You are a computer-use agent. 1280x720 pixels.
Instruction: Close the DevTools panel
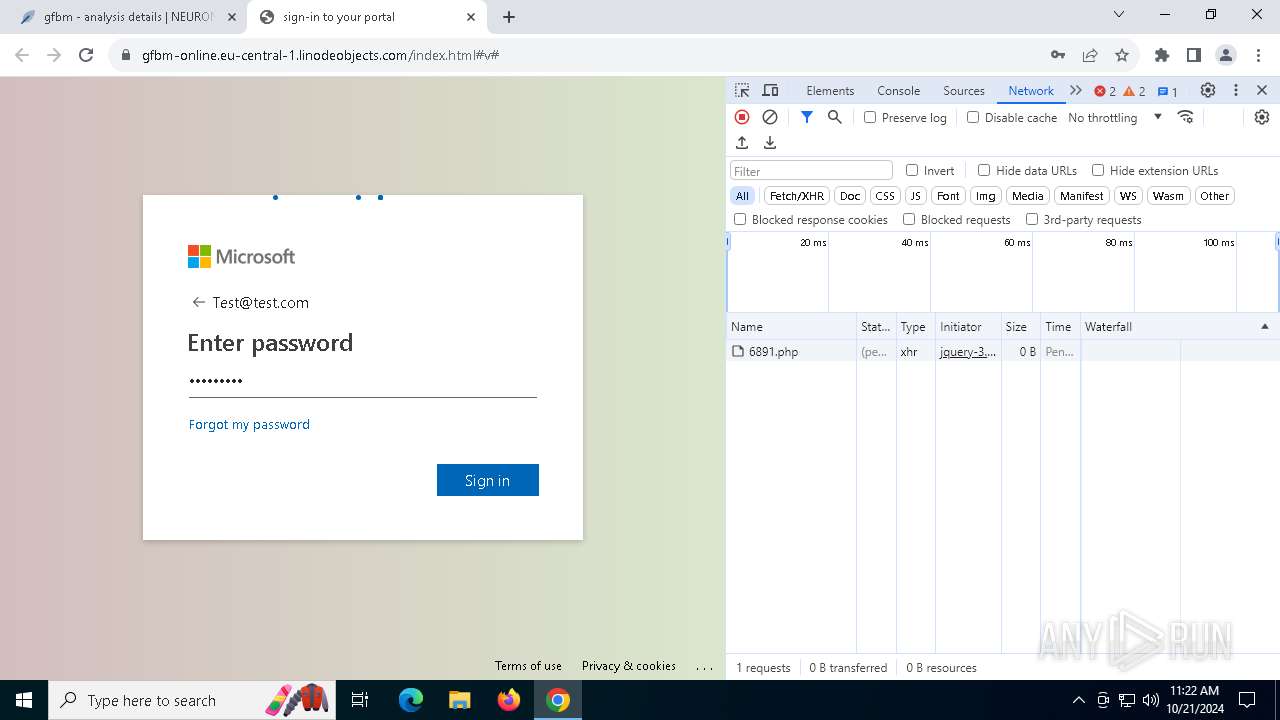tap(1262, 90)
